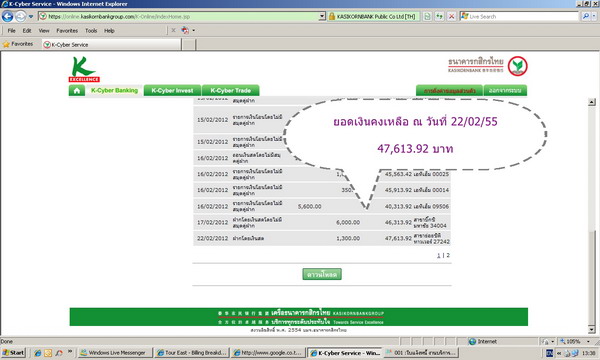This screenshot has width=600, height=360.
Task: Click the page scrollbar up arrow
Action: [x=592, y=102]
